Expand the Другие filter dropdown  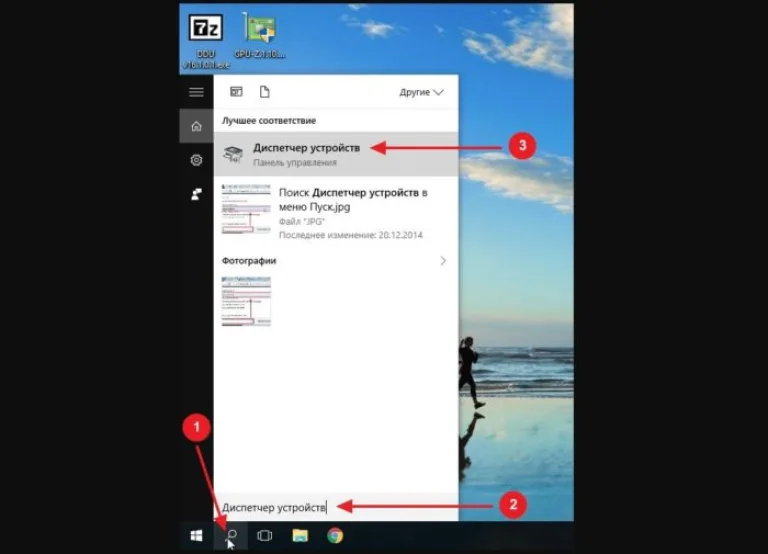[x=421, y=92]
